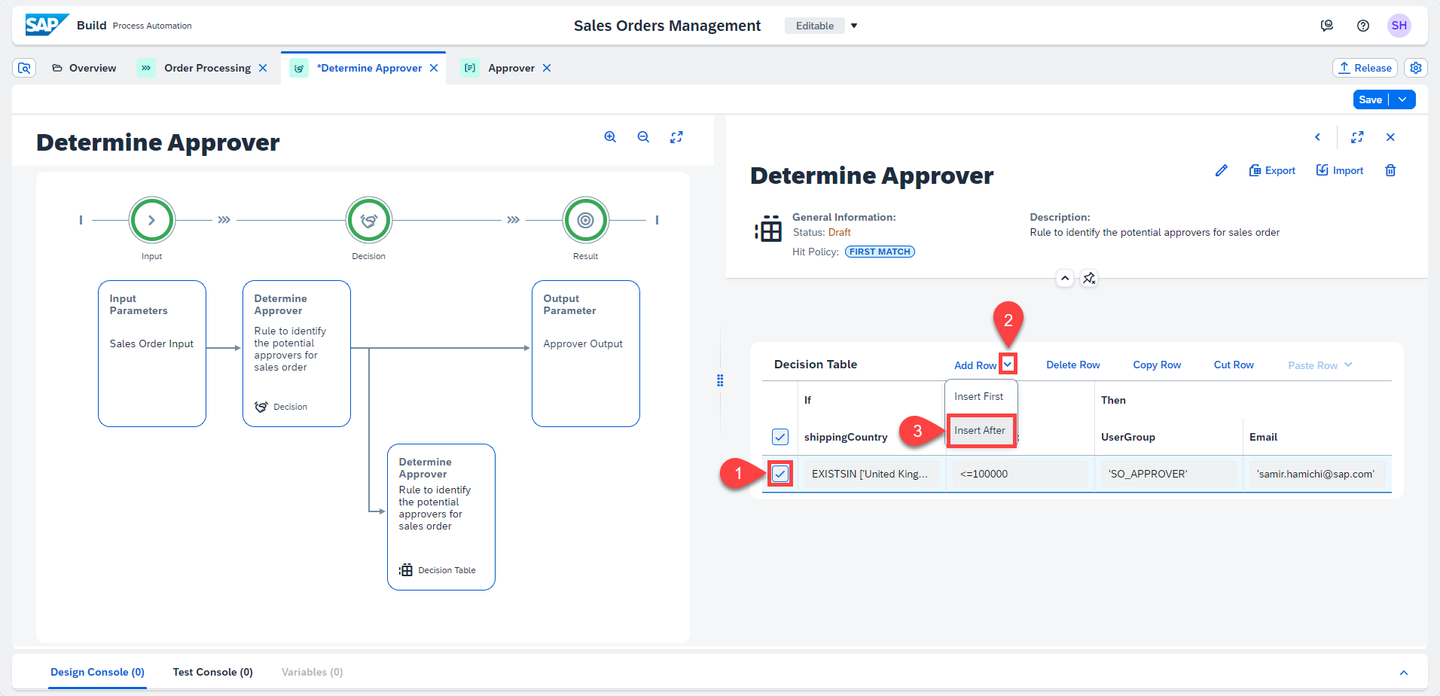Open the Save button dropdown arrow

pyautogui.click(x=1403, y=99)
